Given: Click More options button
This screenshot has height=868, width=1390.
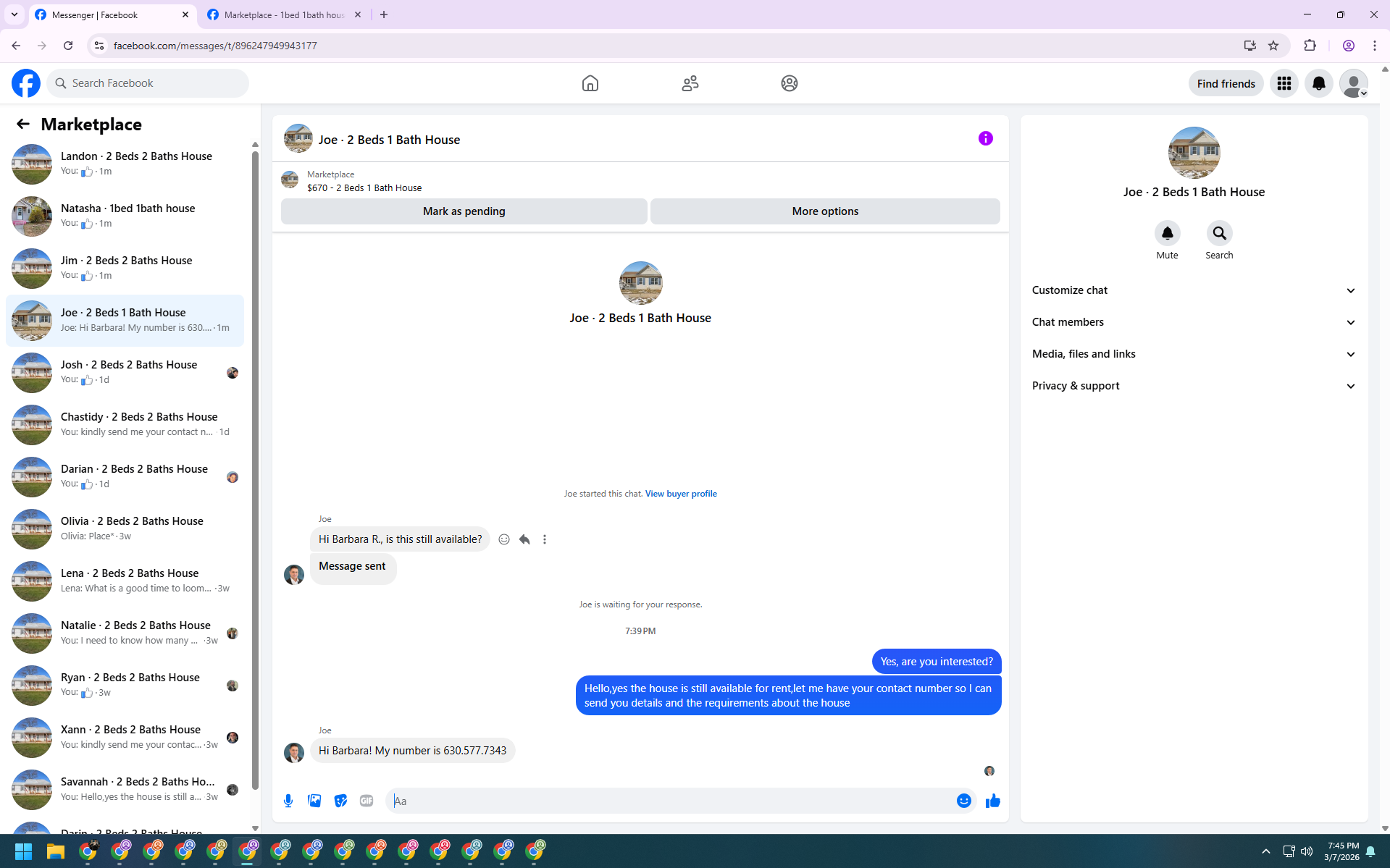Looking at the screenshot, I should pos(825,211).
